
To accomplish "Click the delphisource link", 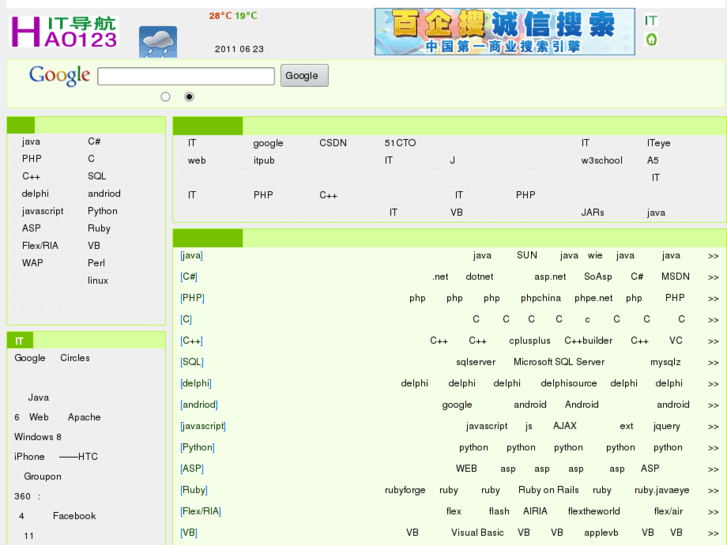I will [x=569, y=384].
